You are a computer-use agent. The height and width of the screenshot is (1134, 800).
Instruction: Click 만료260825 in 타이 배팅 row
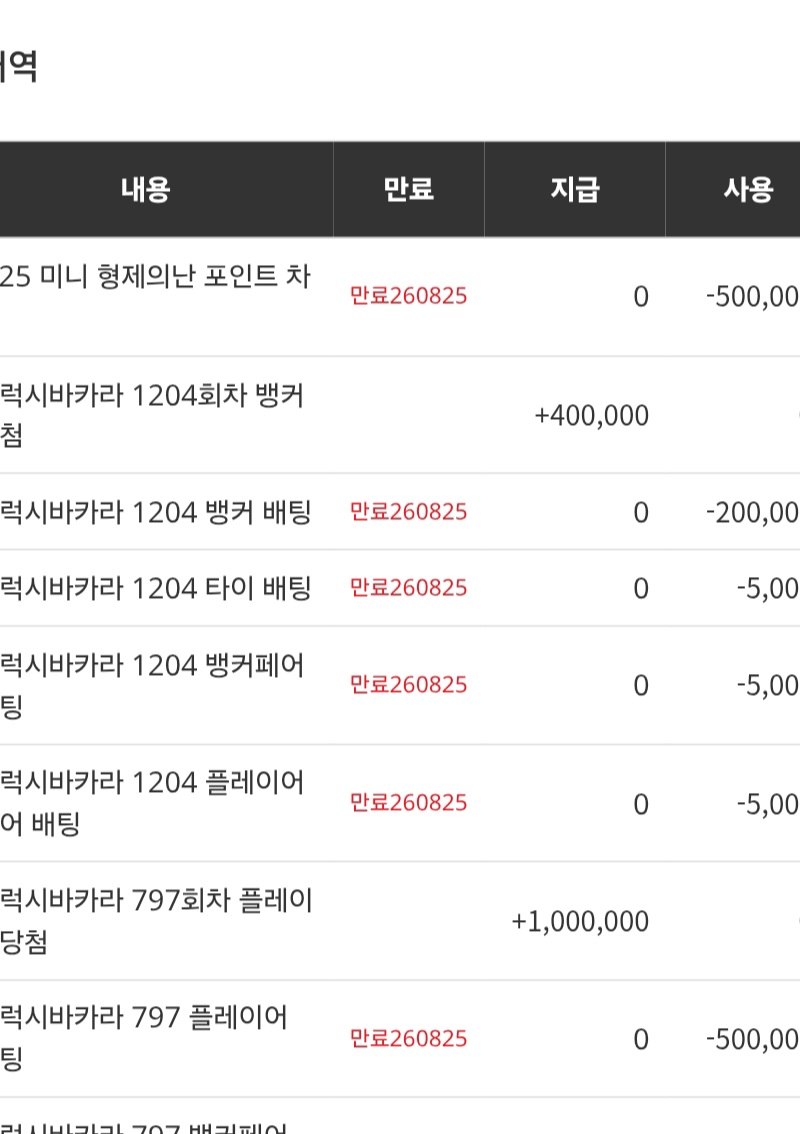[409, 588]
